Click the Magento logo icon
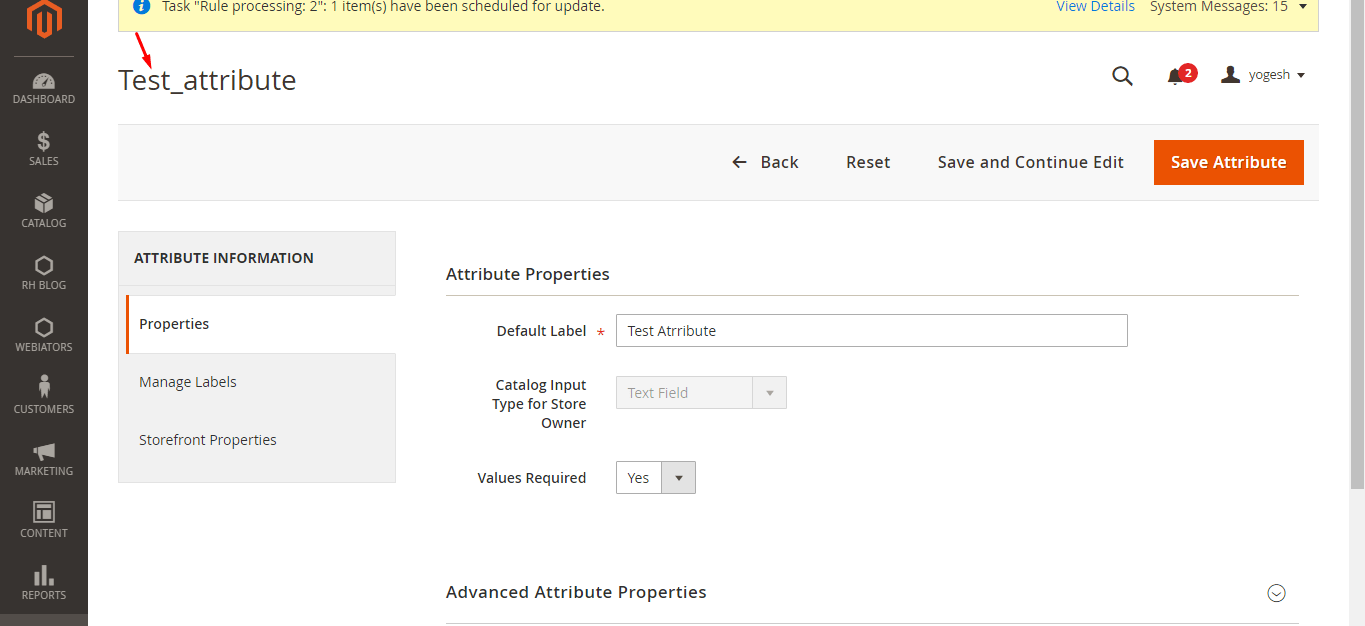The width and height of the screenshot is (1365, 626). click(x=43, y=19)
